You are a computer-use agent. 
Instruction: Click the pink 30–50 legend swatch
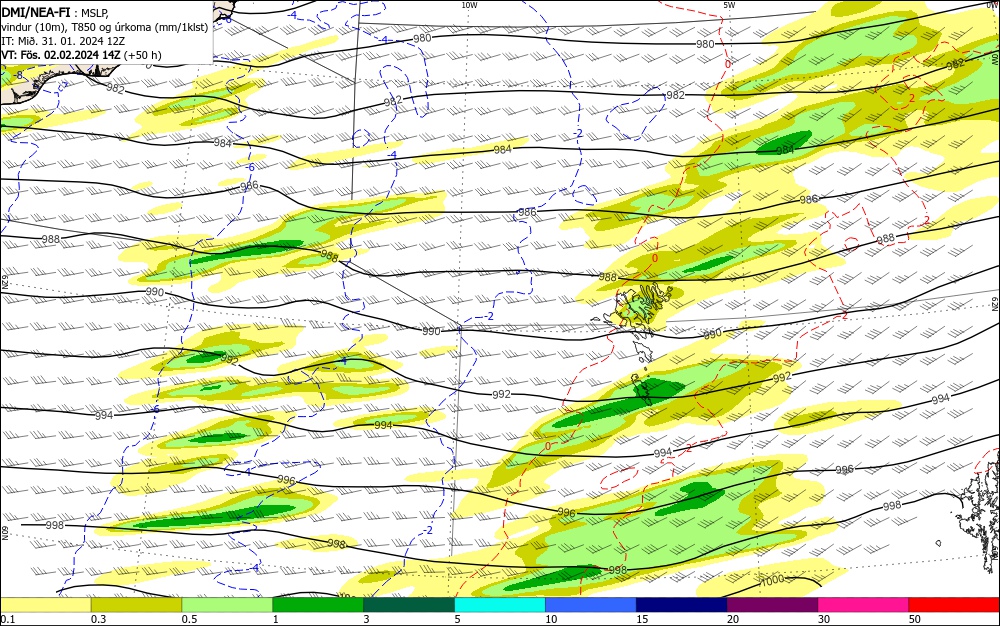pos(864,605)
